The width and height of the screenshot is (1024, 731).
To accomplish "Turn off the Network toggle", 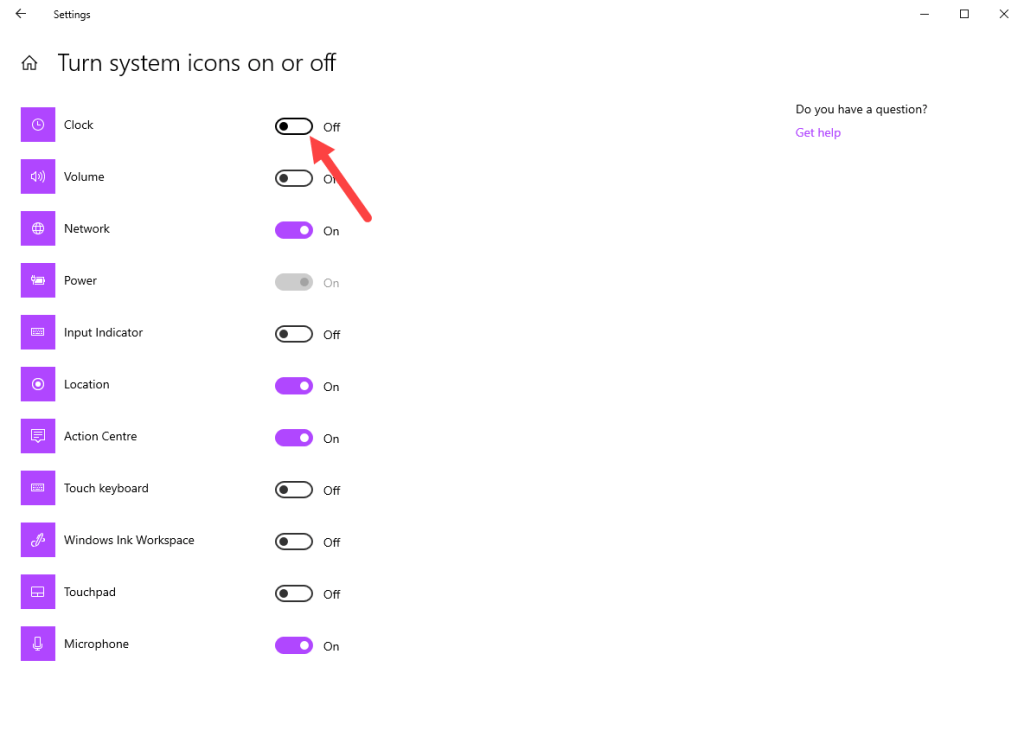I will click(294, 230).
